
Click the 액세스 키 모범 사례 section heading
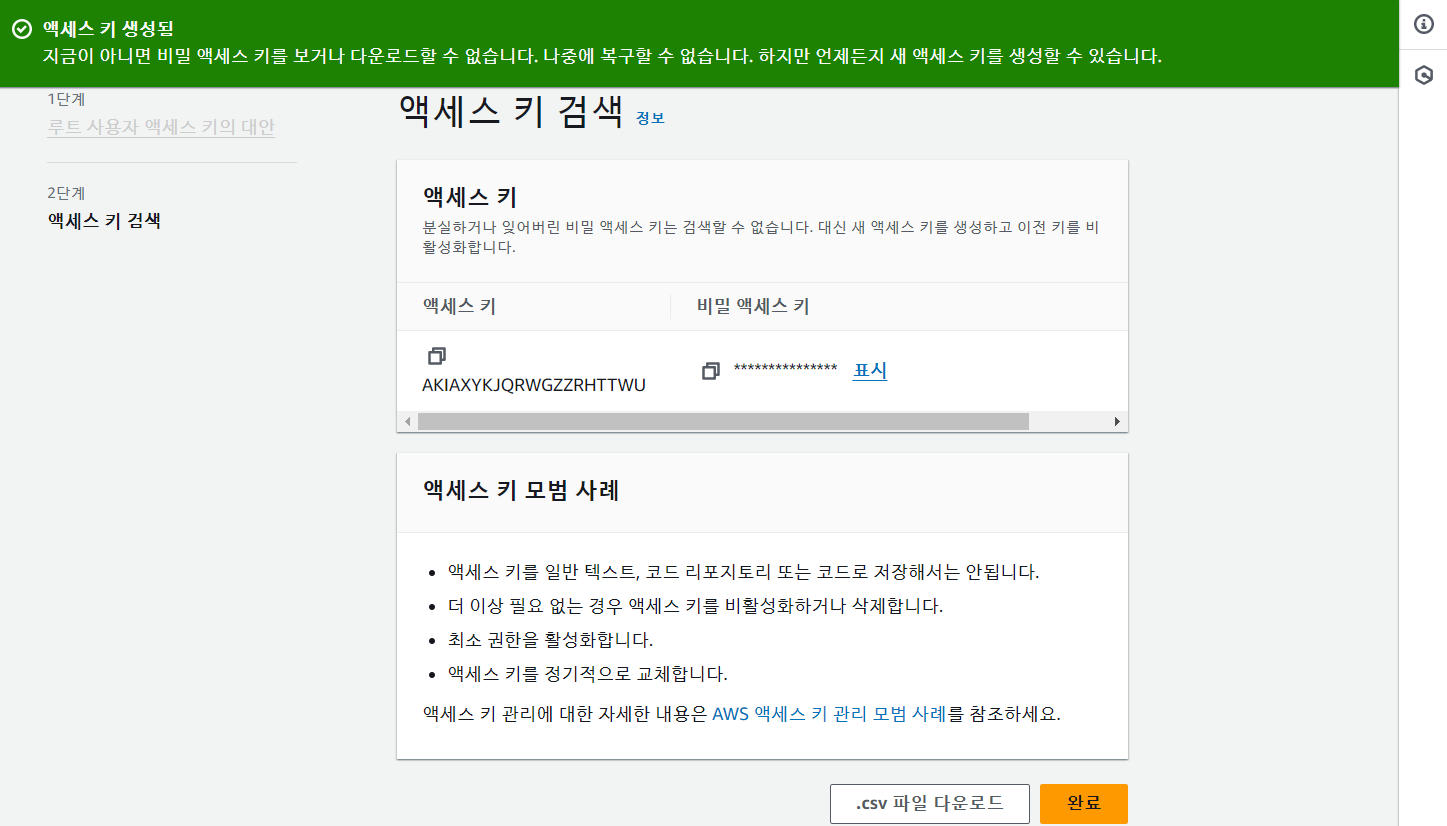[x=521, y=491]
